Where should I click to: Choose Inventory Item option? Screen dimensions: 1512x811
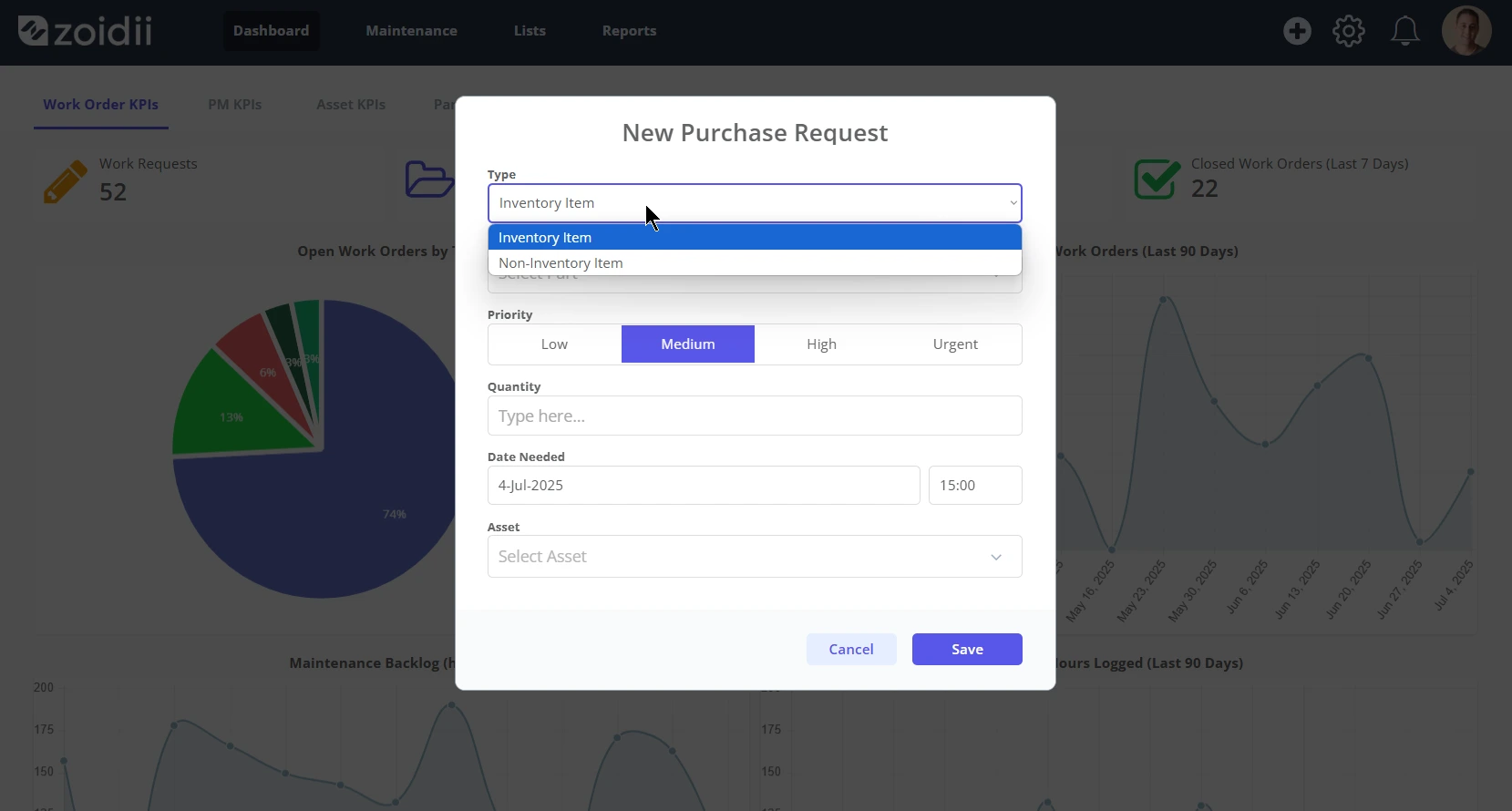click(755, 238)
